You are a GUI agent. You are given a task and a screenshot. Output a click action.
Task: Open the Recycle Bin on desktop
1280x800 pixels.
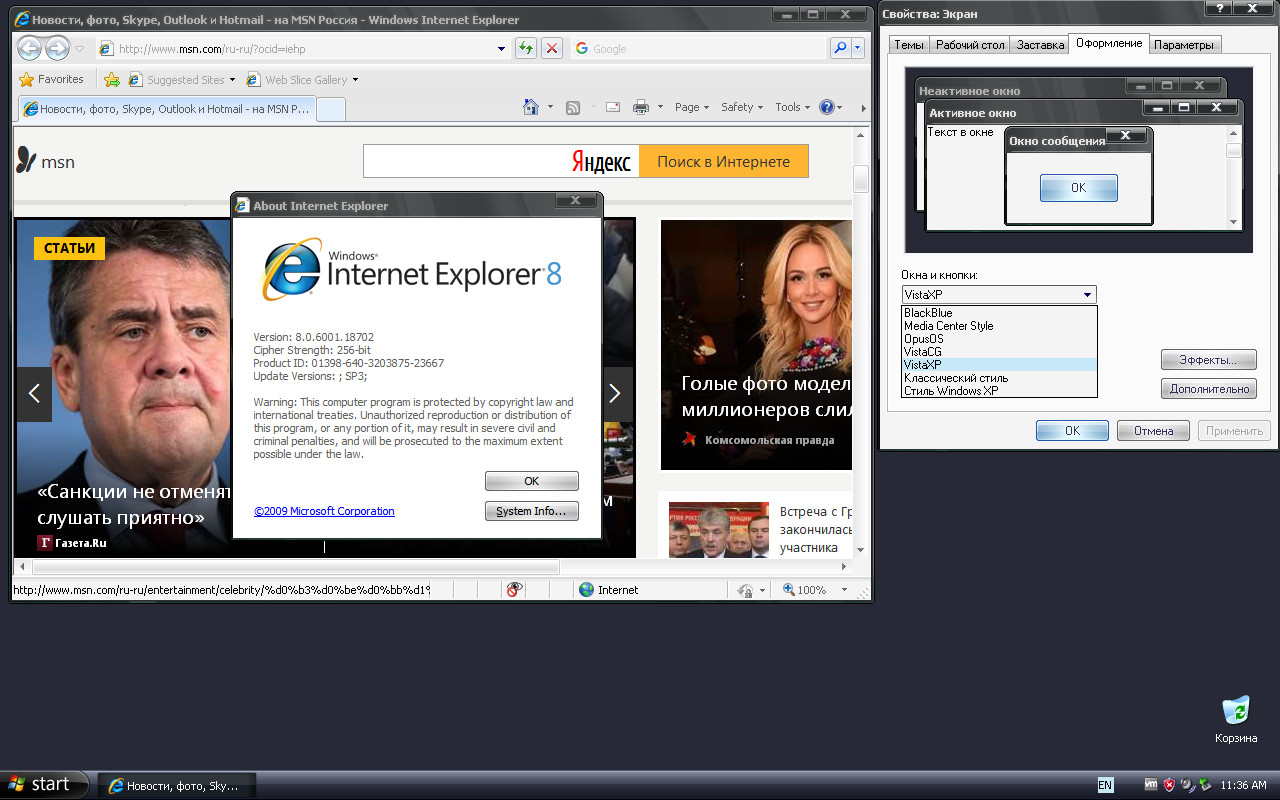[x=1236, y=711]
